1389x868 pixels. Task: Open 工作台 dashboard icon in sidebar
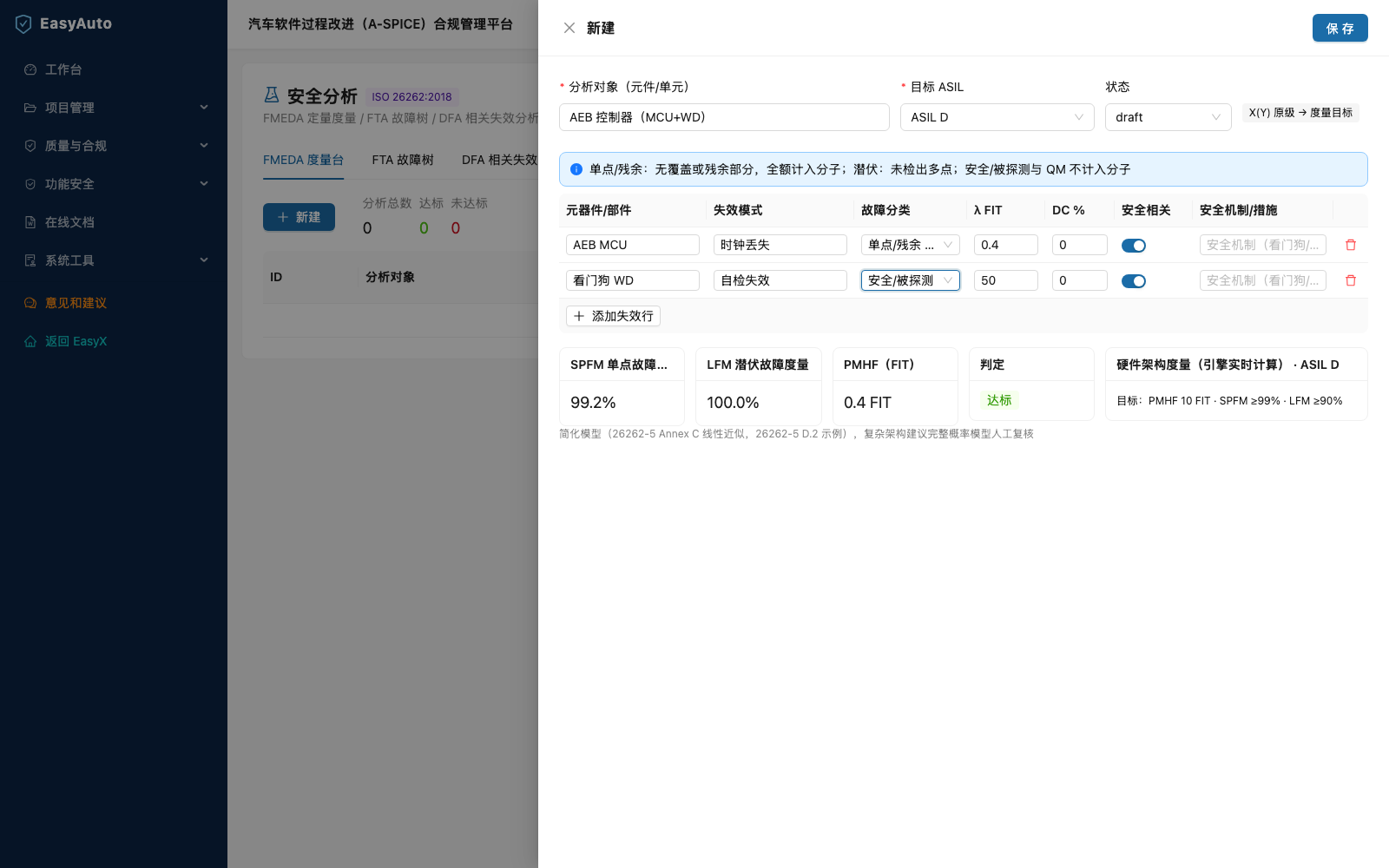(30, 69)
